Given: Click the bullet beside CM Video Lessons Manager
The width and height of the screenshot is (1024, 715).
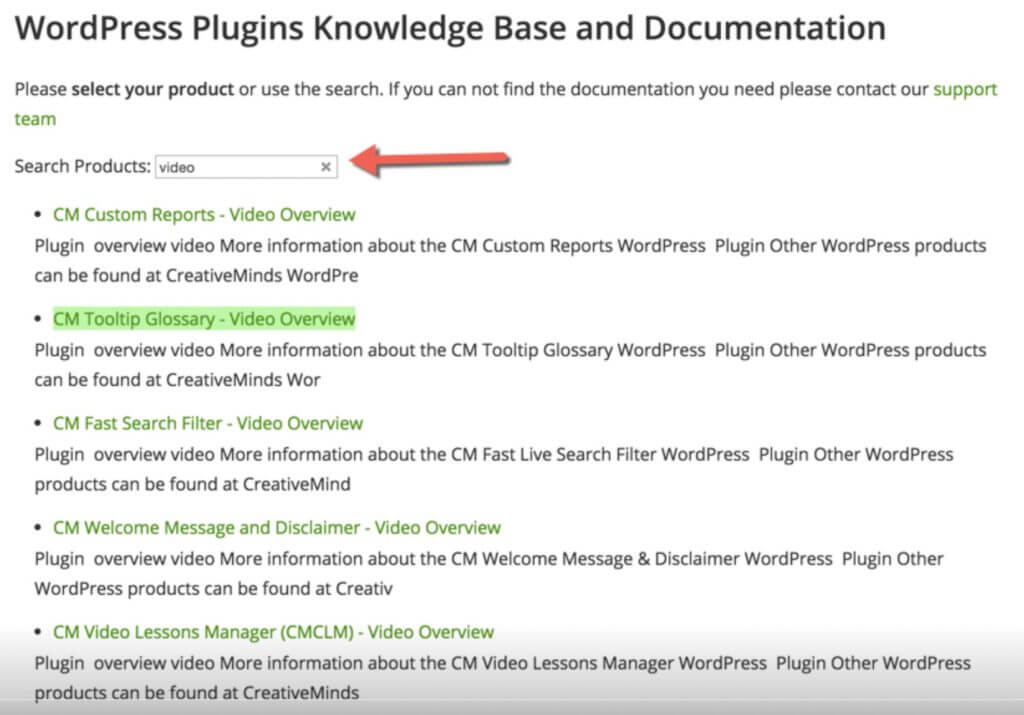Looking at the screenshot, I should tap(38, 632).
